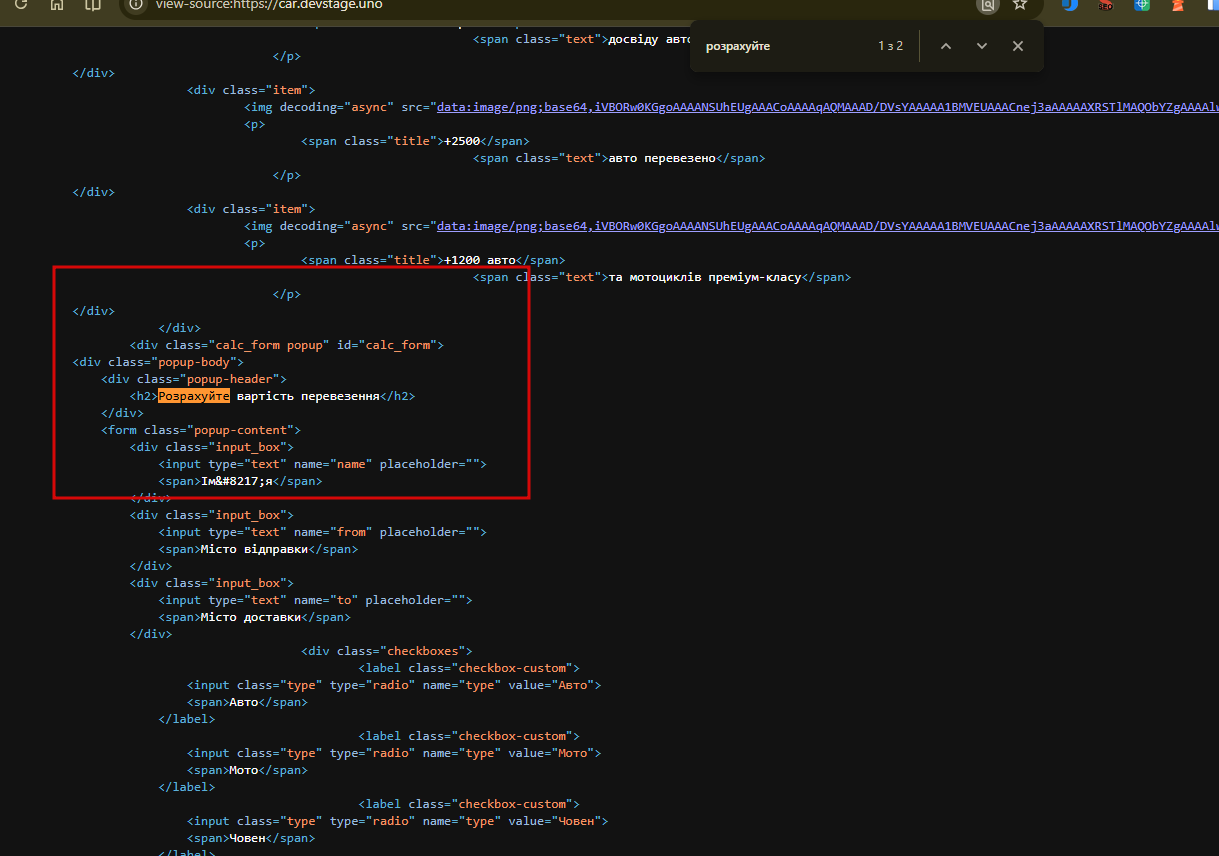
Task: Close the find bar with the X
Action: 1017,46
